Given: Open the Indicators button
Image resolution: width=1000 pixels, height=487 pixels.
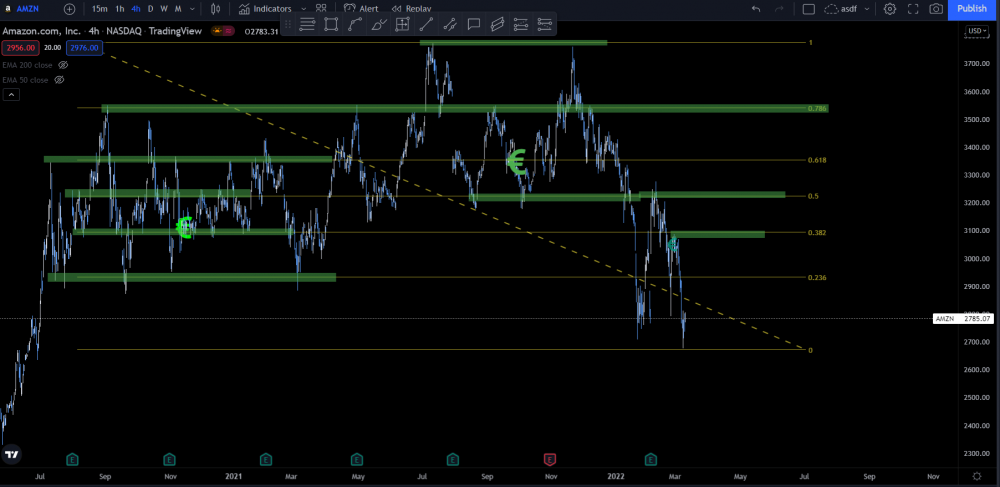Looking at the screenshot, I should (x=265, y=9).
